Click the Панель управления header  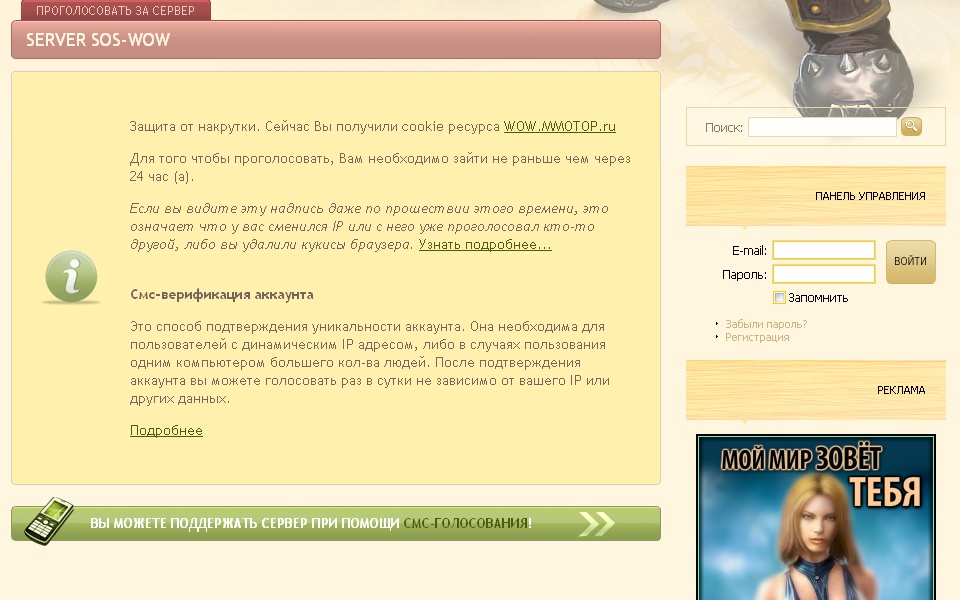tap(816, 196)
